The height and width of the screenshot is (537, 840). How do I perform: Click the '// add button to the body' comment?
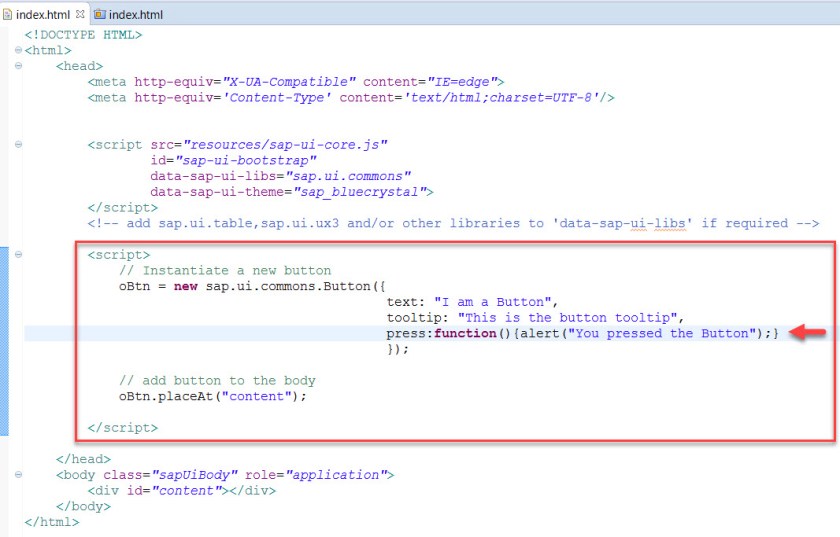[x=217, y=381]
